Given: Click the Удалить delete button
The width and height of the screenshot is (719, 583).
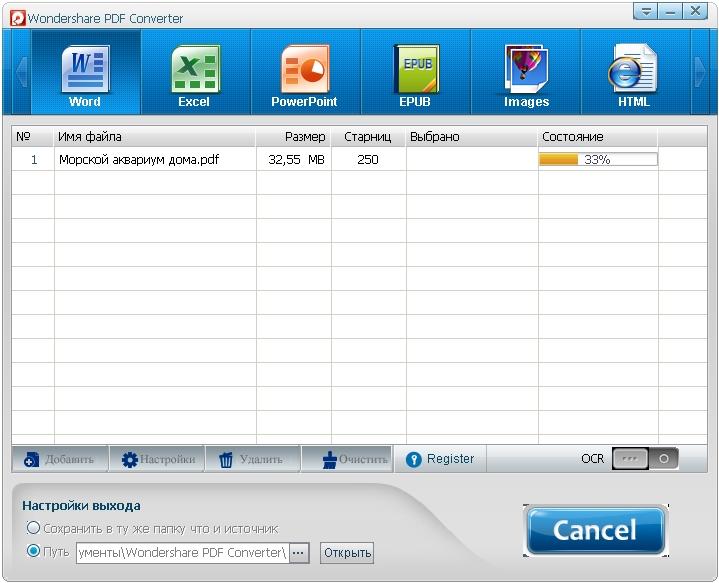Looking at the screenshot, I should click(253, 459).
